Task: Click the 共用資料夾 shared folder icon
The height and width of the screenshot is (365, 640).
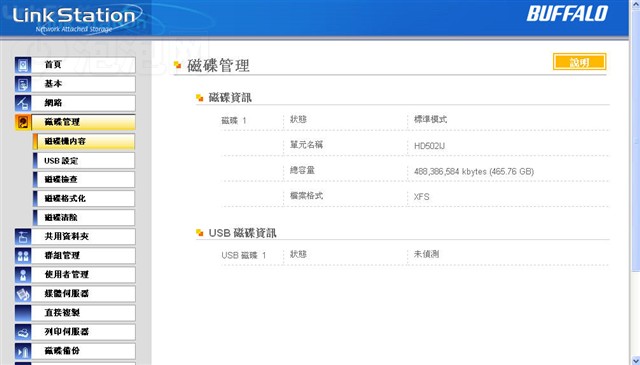Action: point(23,236)
